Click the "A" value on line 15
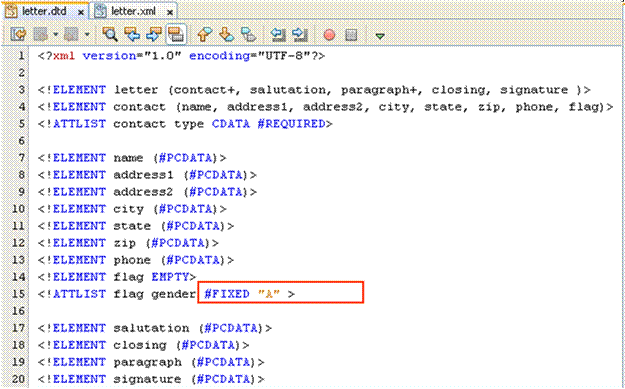The height and width of the screenshot is (389, 625). point(269,294)
